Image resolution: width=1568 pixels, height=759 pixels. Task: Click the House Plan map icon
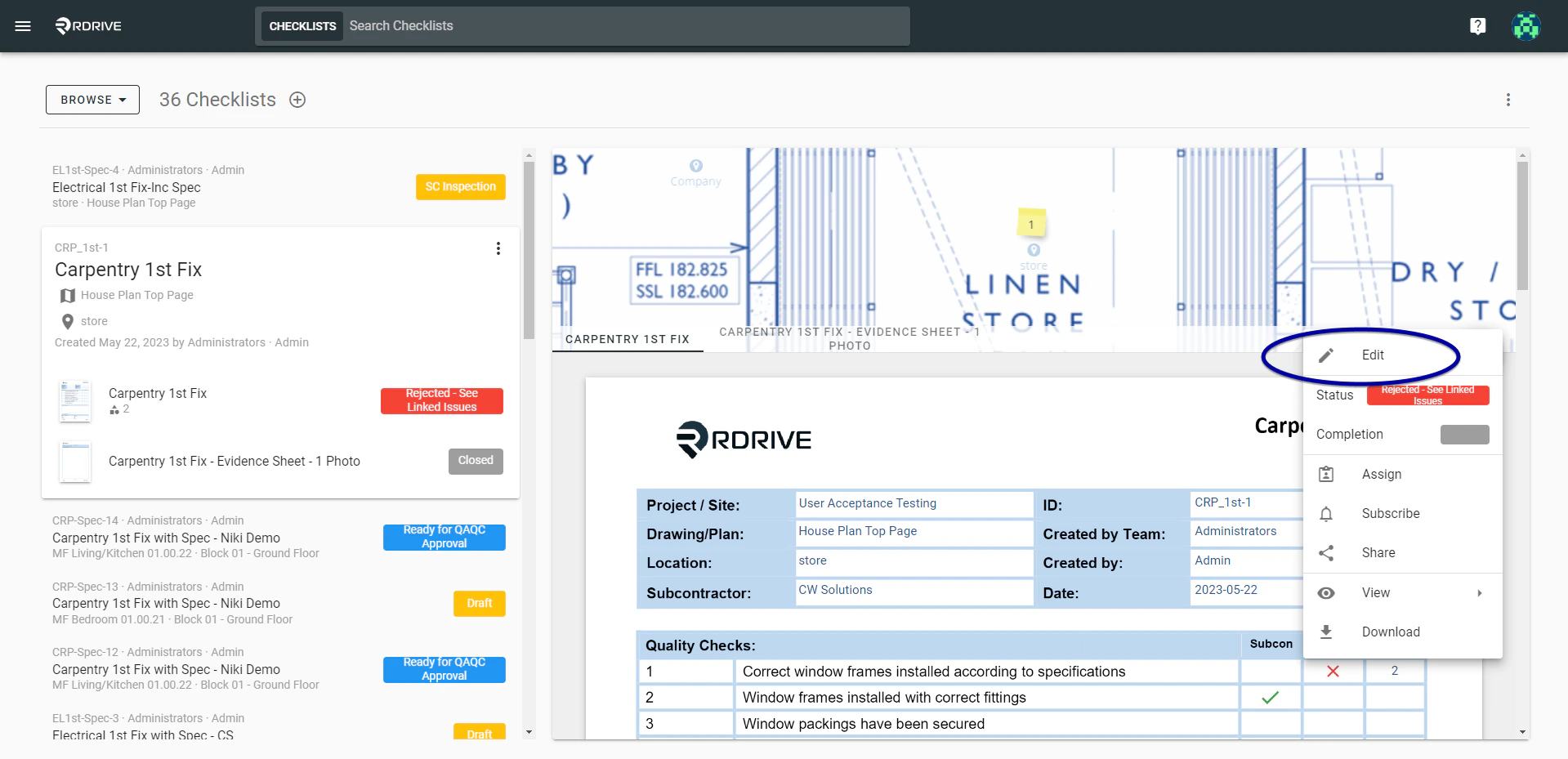pyautogui.click(x=68, y=295)
